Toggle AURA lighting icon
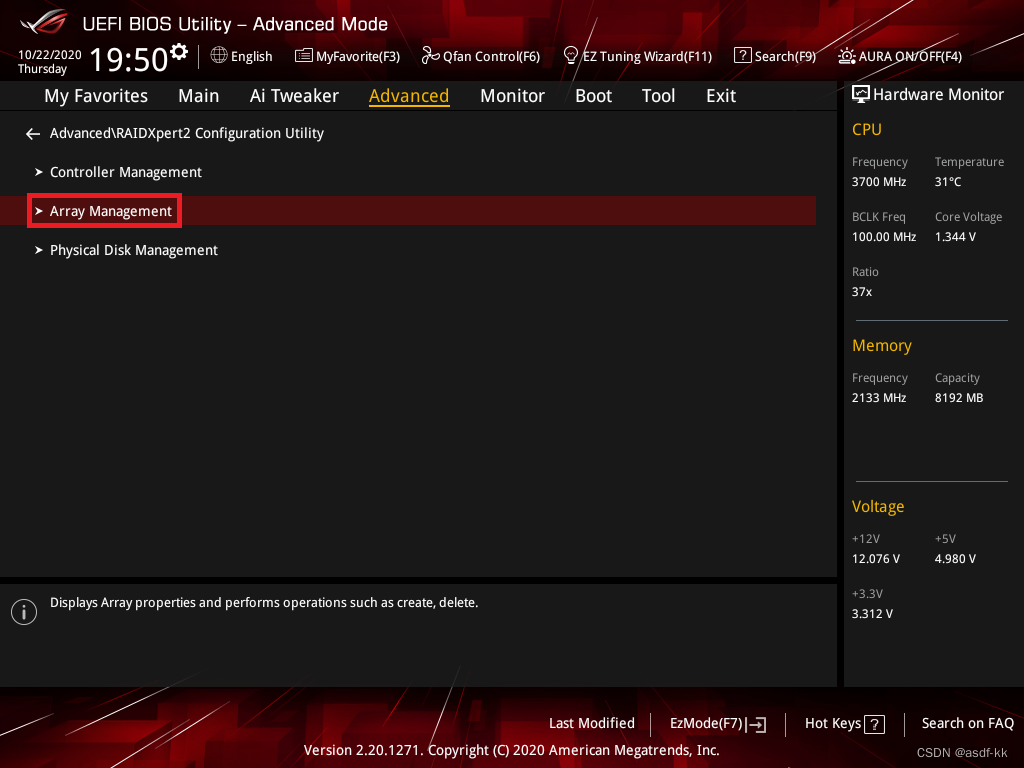 coord(846,56)
